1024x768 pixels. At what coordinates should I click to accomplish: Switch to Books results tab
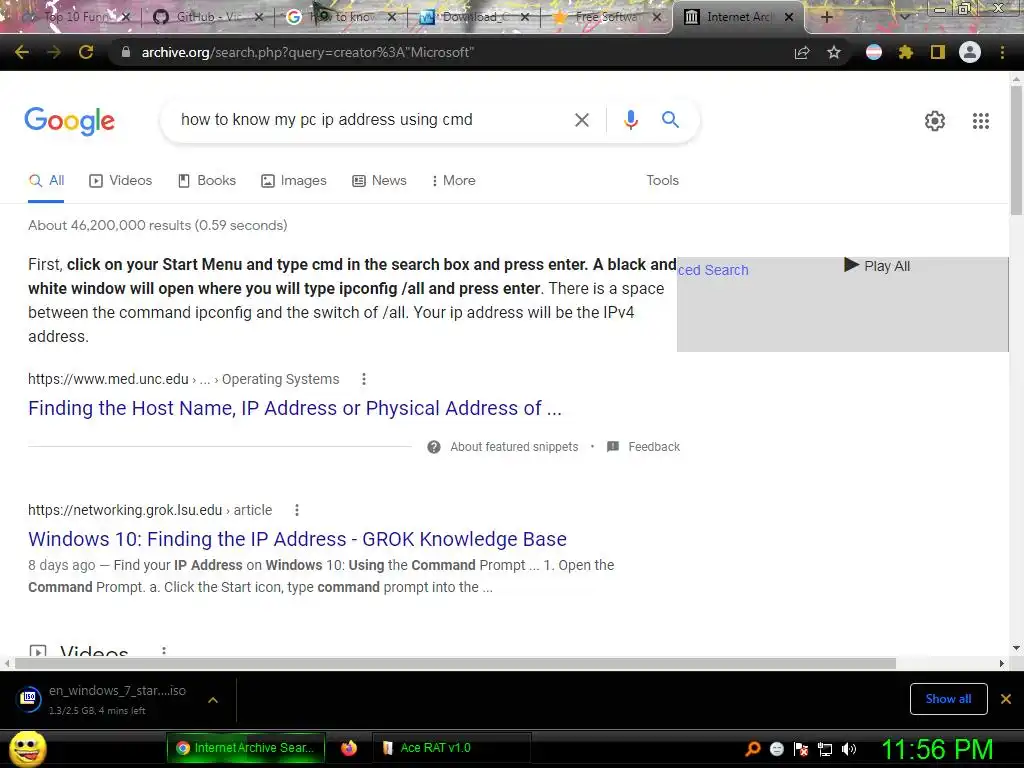point(207,181)
